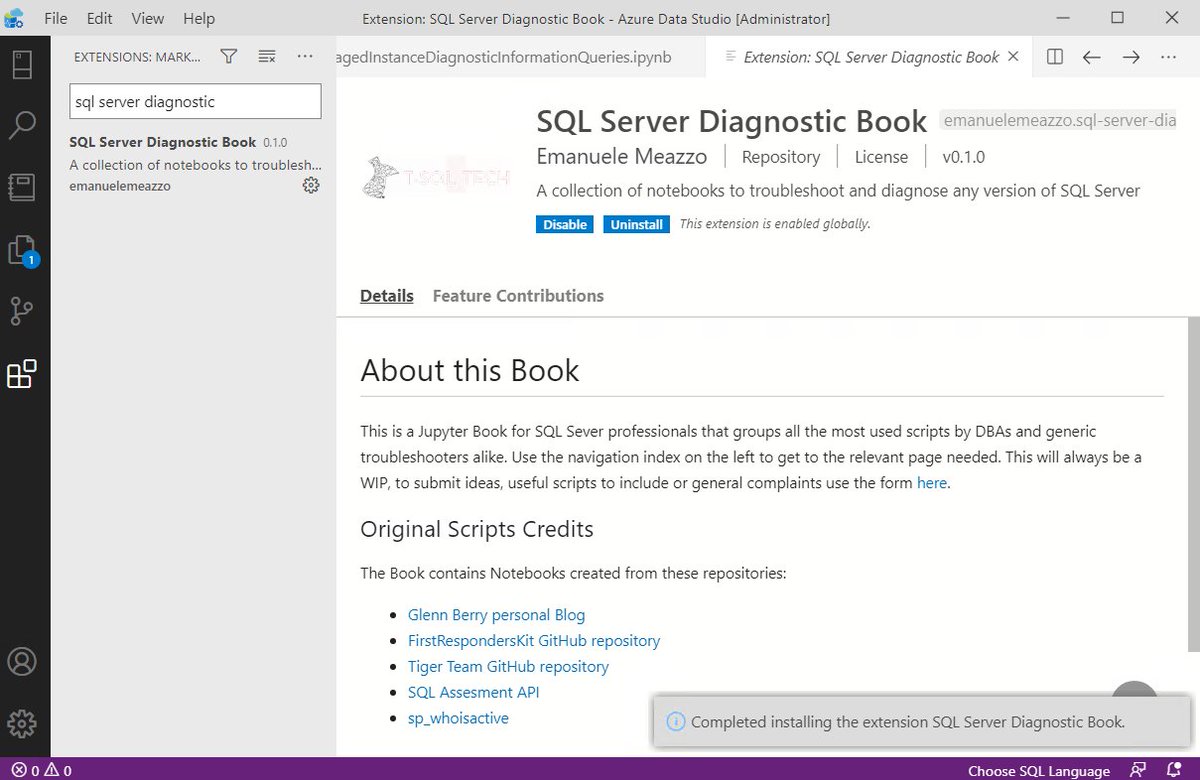
Task: Click the extensions search input field
Action: pyautogui.click(x=195, y=102)
